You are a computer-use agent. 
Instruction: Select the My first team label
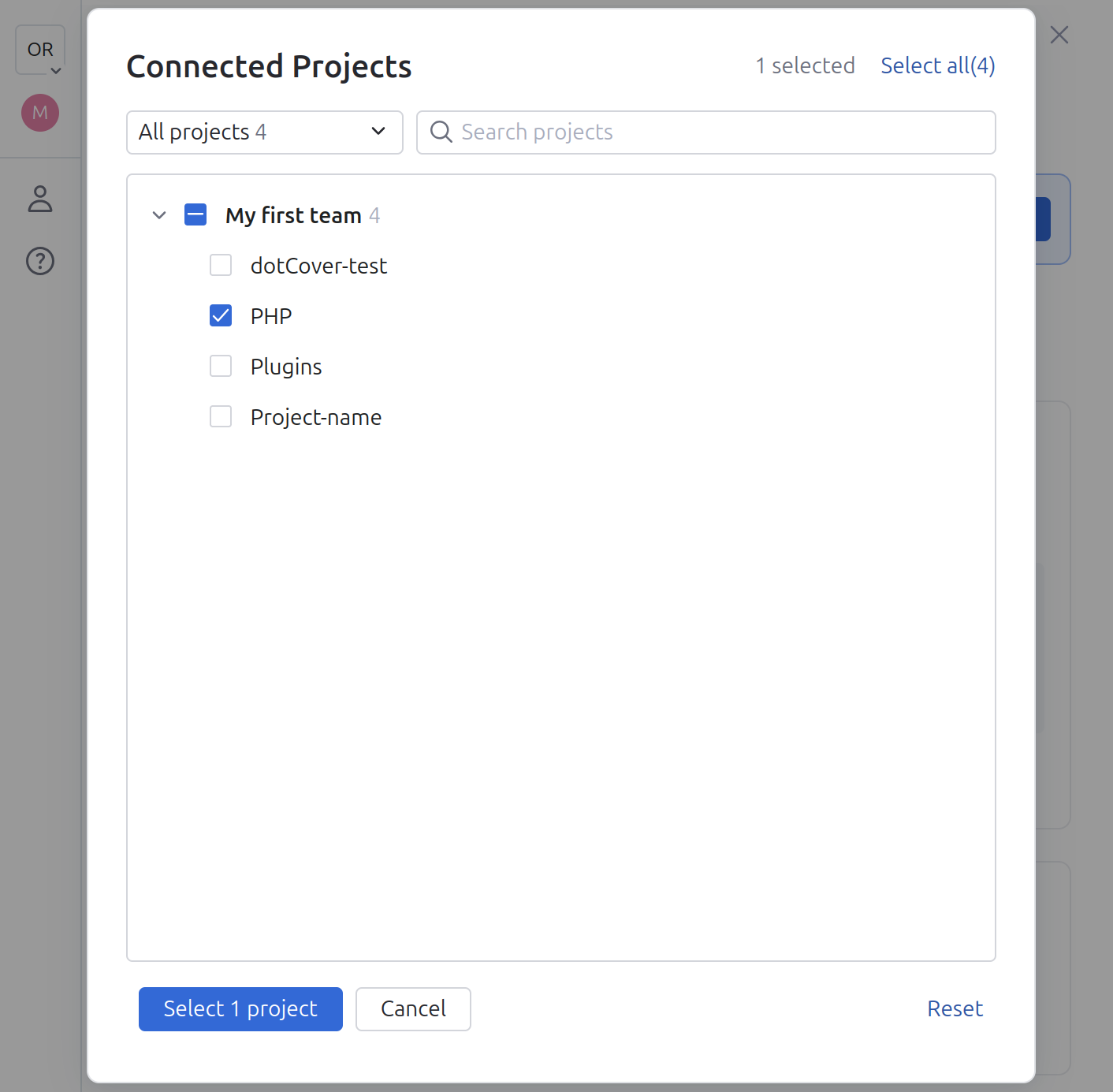292,214
